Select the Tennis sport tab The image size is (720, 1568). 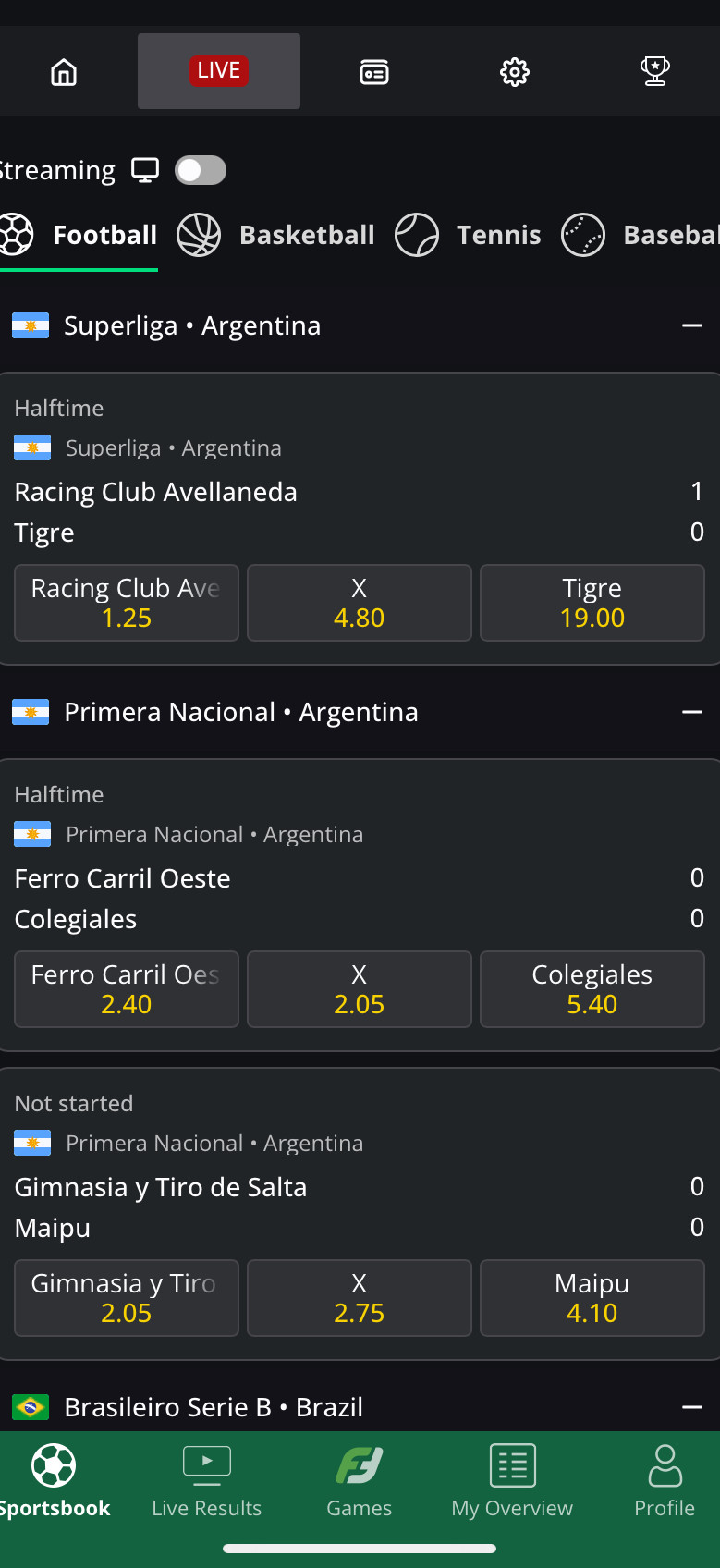coord(469,235)
